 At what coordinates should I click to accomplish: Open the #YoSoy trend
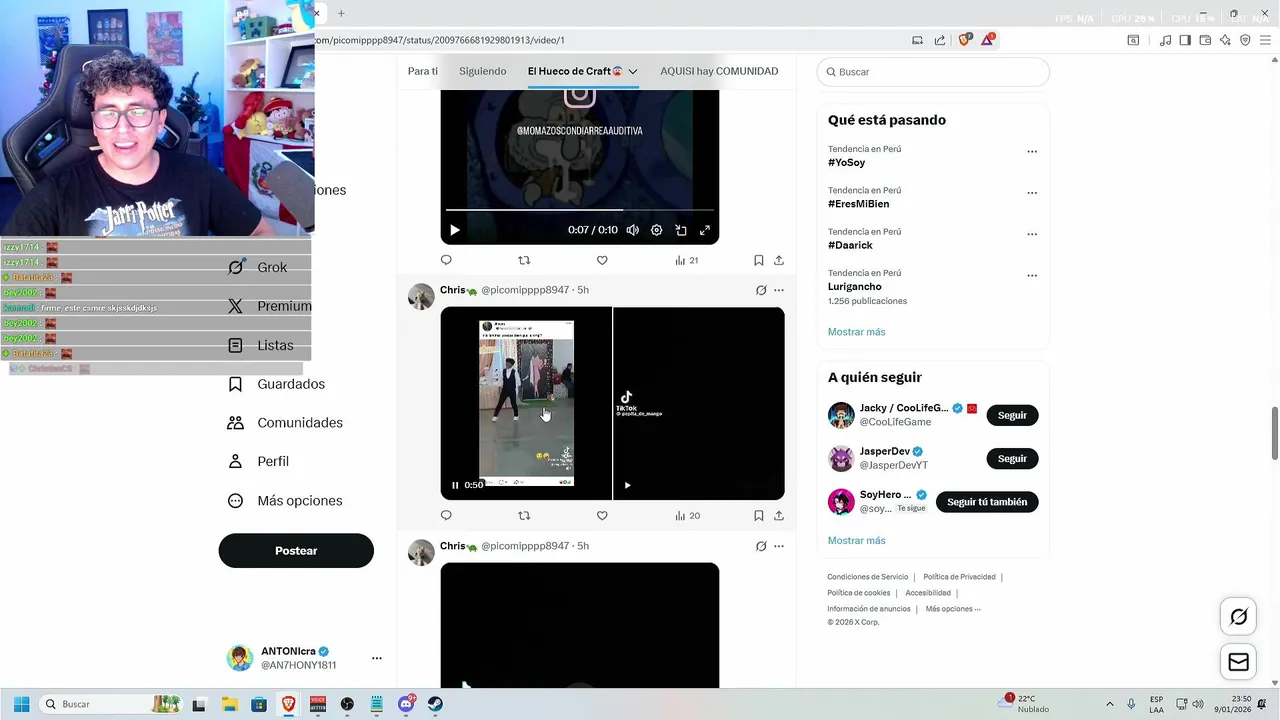pyautogui.click(x=846, y=162)
